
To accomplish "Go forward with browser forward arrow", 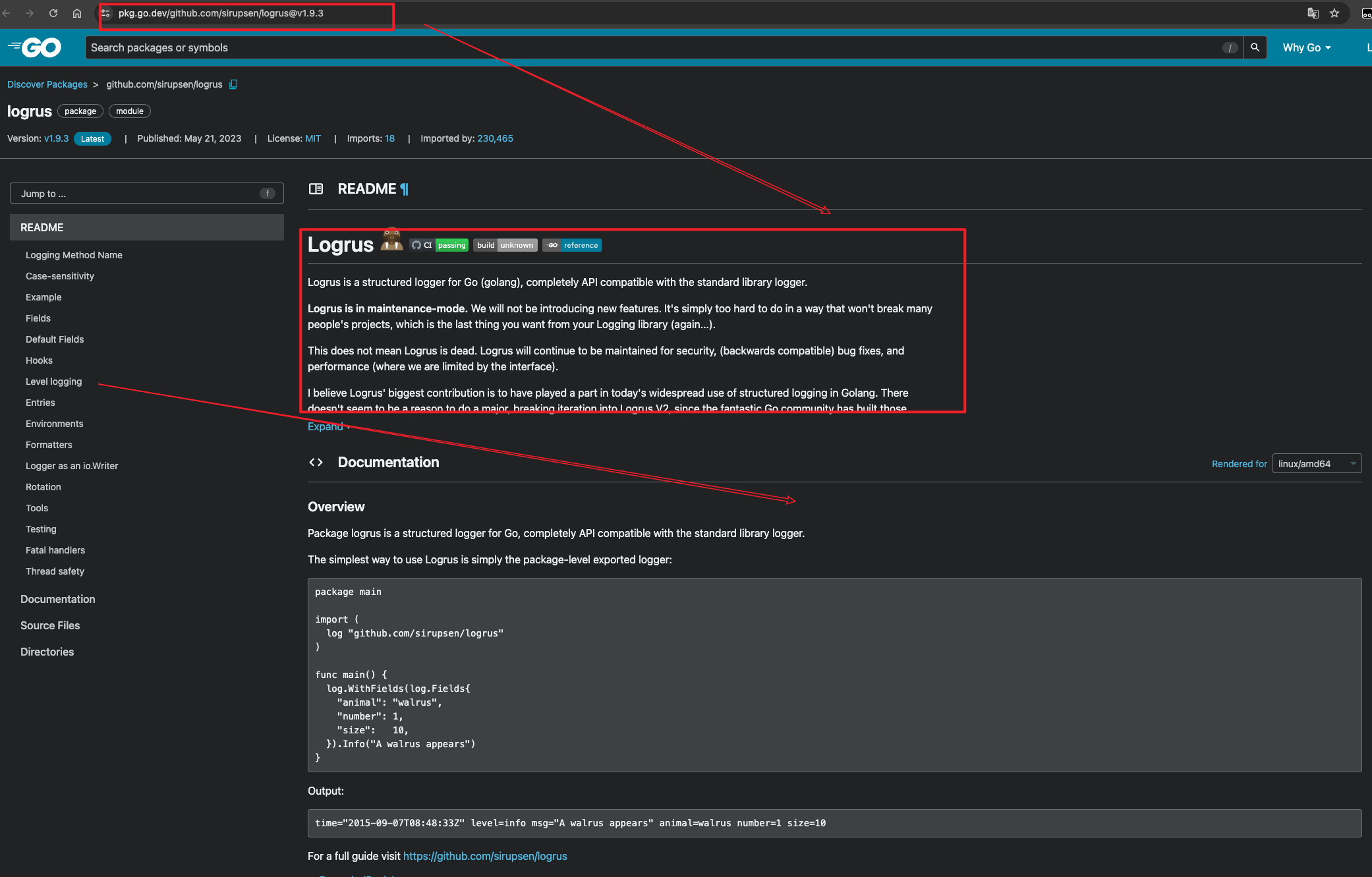I will point(30,13).
